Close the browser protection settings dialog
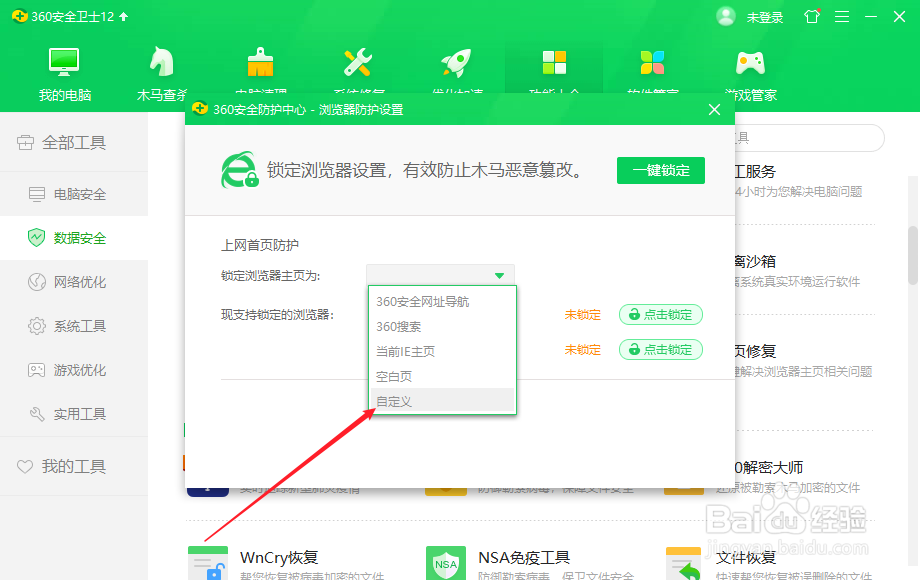This screenshot has width=920, height=580. point(714,110)
